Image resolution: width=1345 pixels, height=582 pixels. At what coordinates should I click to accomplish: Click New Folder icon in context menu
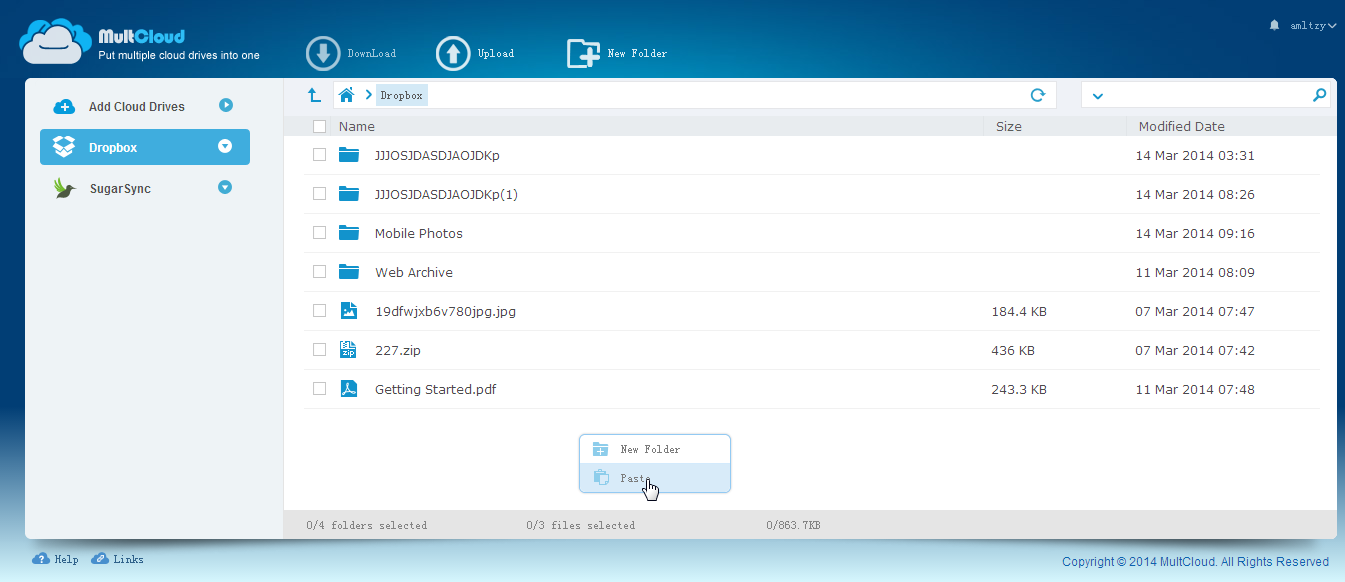[x=600, y=449]
